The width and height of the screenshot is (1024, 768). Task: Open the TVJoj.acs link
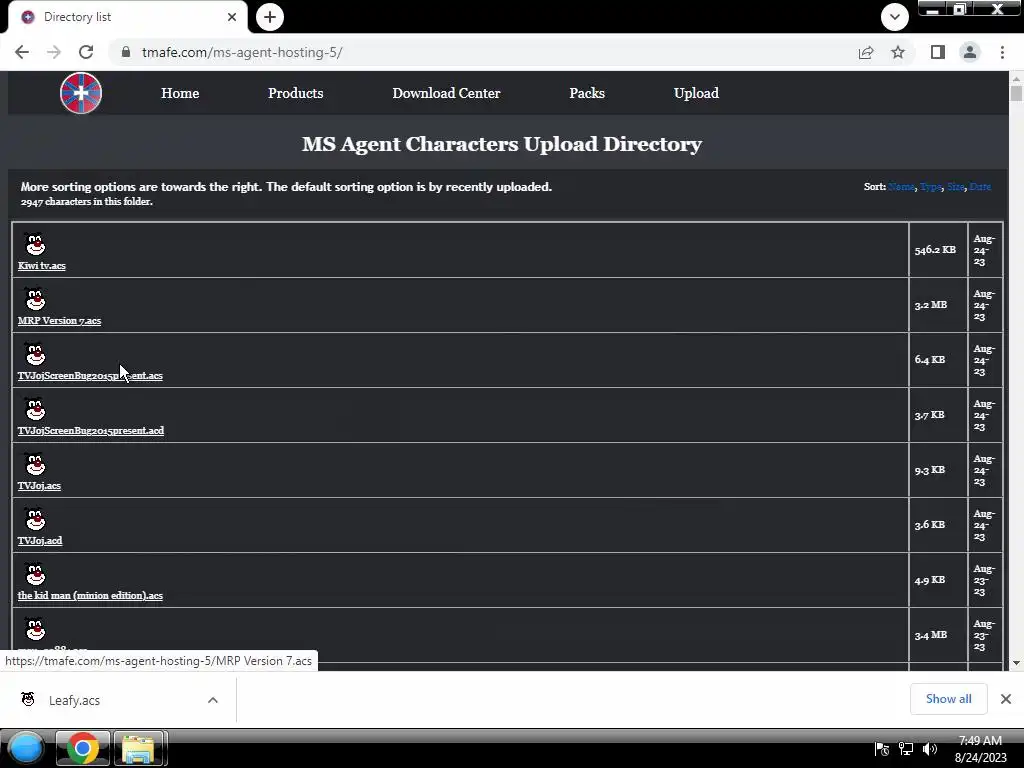click(x=39, y=485)
